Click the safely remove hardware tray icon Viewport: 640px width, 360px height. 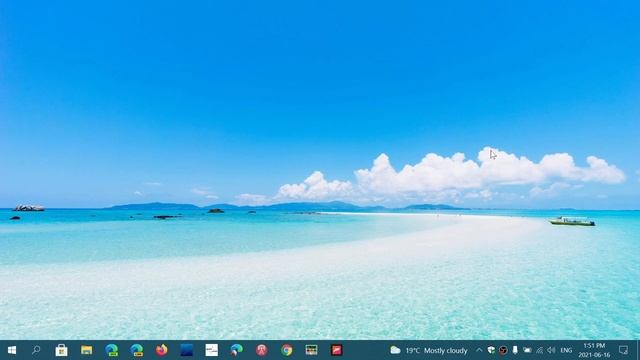coord(515,350)
